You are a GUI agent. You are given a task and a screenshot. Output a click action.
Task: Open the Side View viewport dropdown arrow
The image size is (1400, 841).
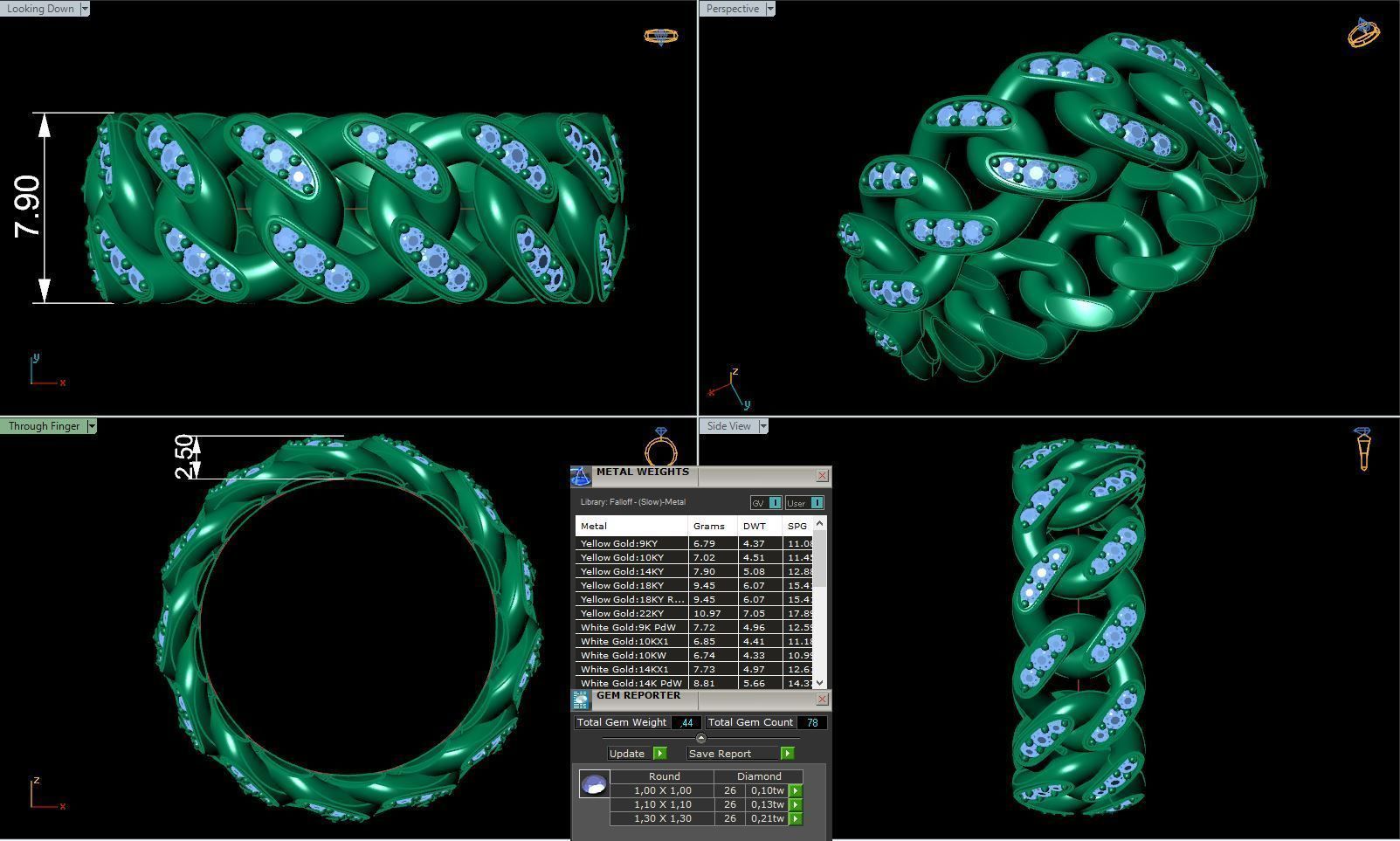pyautogui.click(x=762, y=426)
